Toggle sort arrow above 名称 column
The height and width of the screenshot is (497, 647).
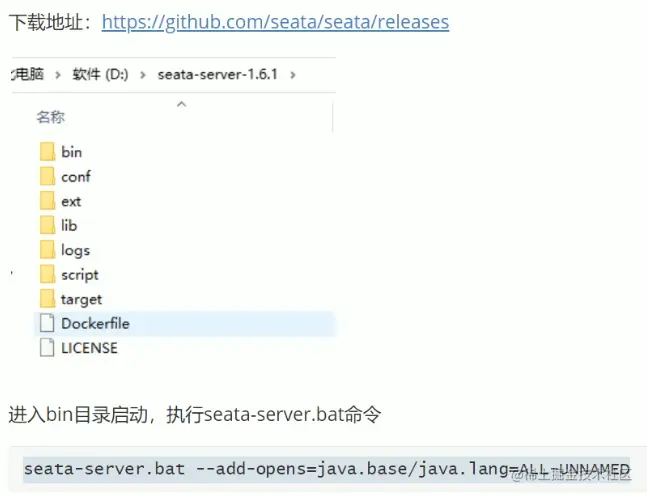point(182,104)
